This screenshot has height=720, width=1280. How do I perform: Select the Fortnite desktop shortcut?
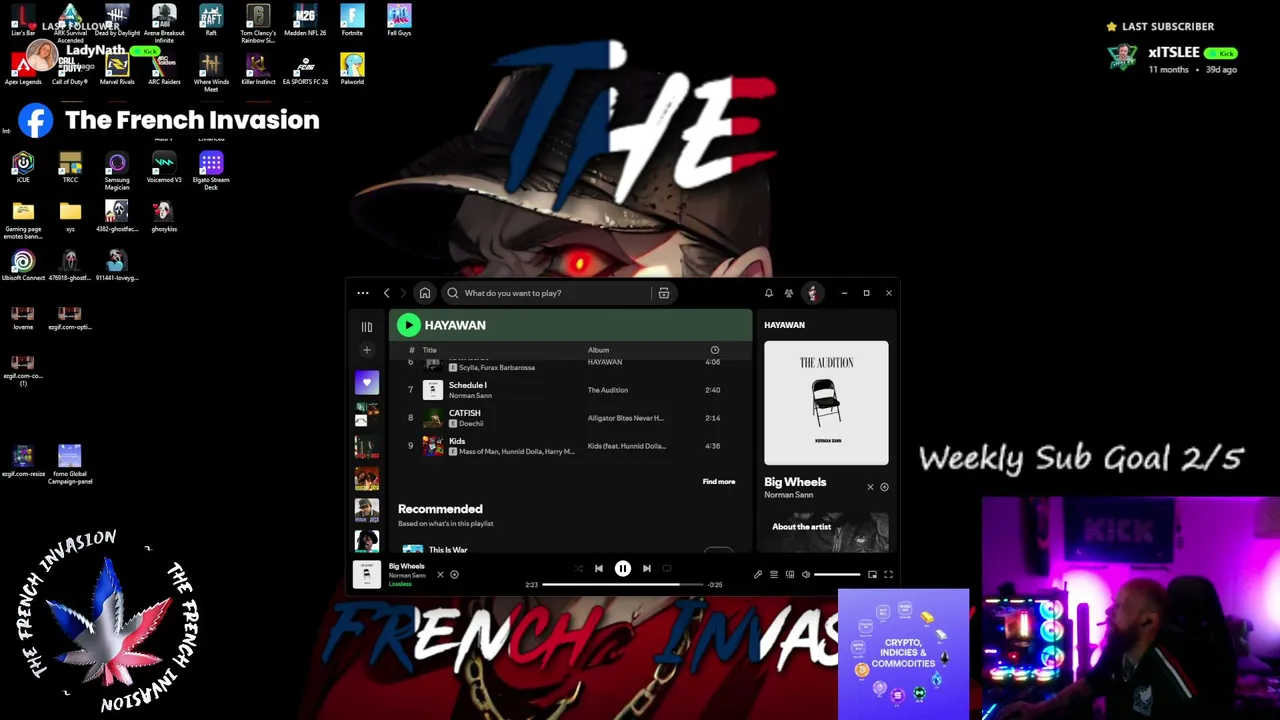click(x=352, y=21)
